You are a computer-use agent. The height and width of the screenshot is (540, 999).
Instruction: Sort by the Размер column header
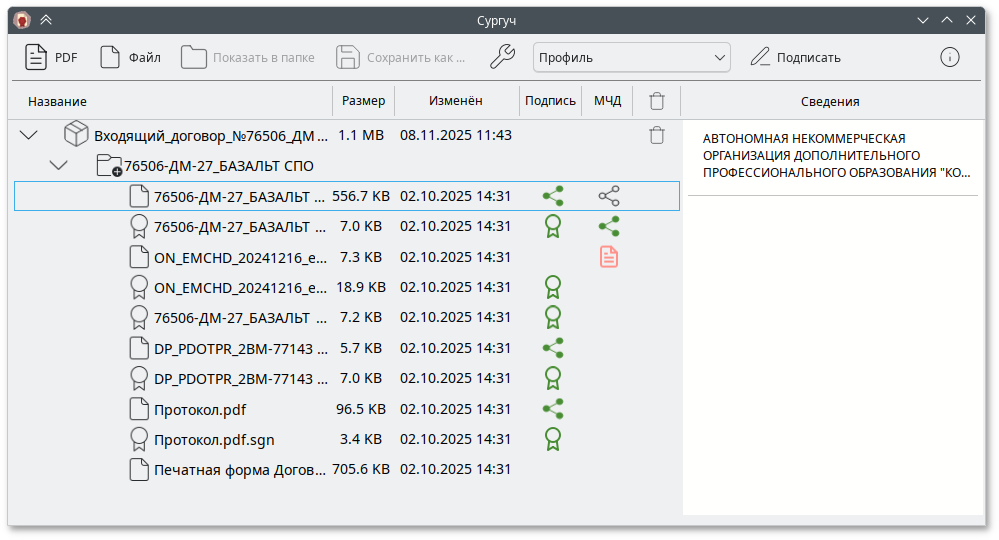pos(363,101)
